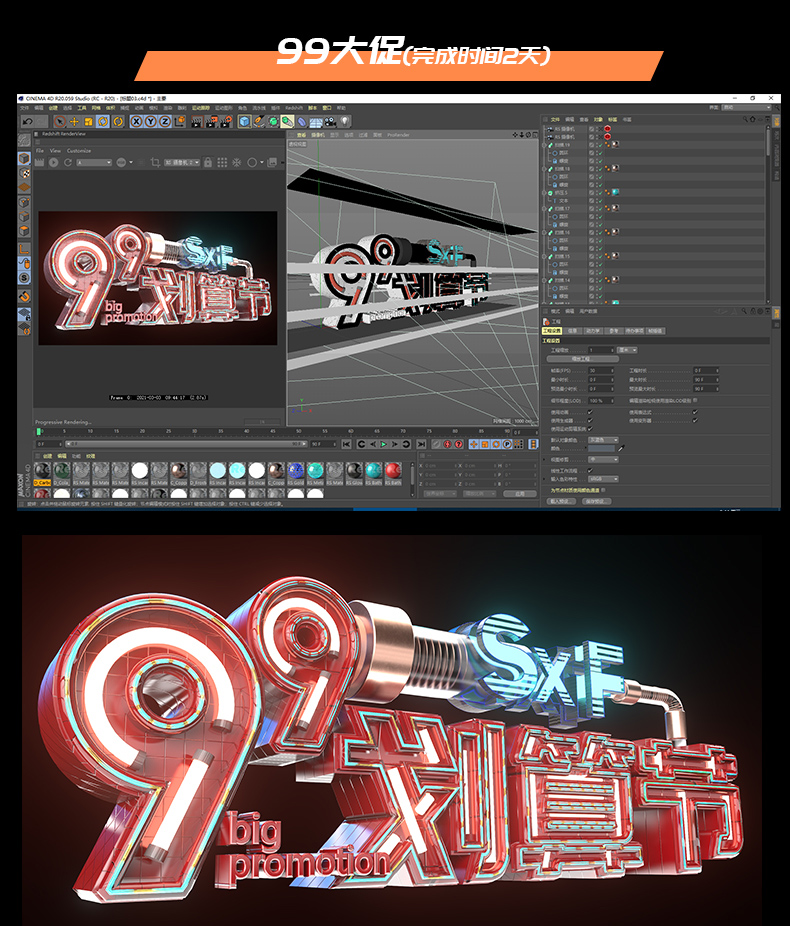The width and height of the screenshot is (790, 926).
Task: Open the Redshift AOV dropdown left of the RGB circle
Action: pos(94,162)
